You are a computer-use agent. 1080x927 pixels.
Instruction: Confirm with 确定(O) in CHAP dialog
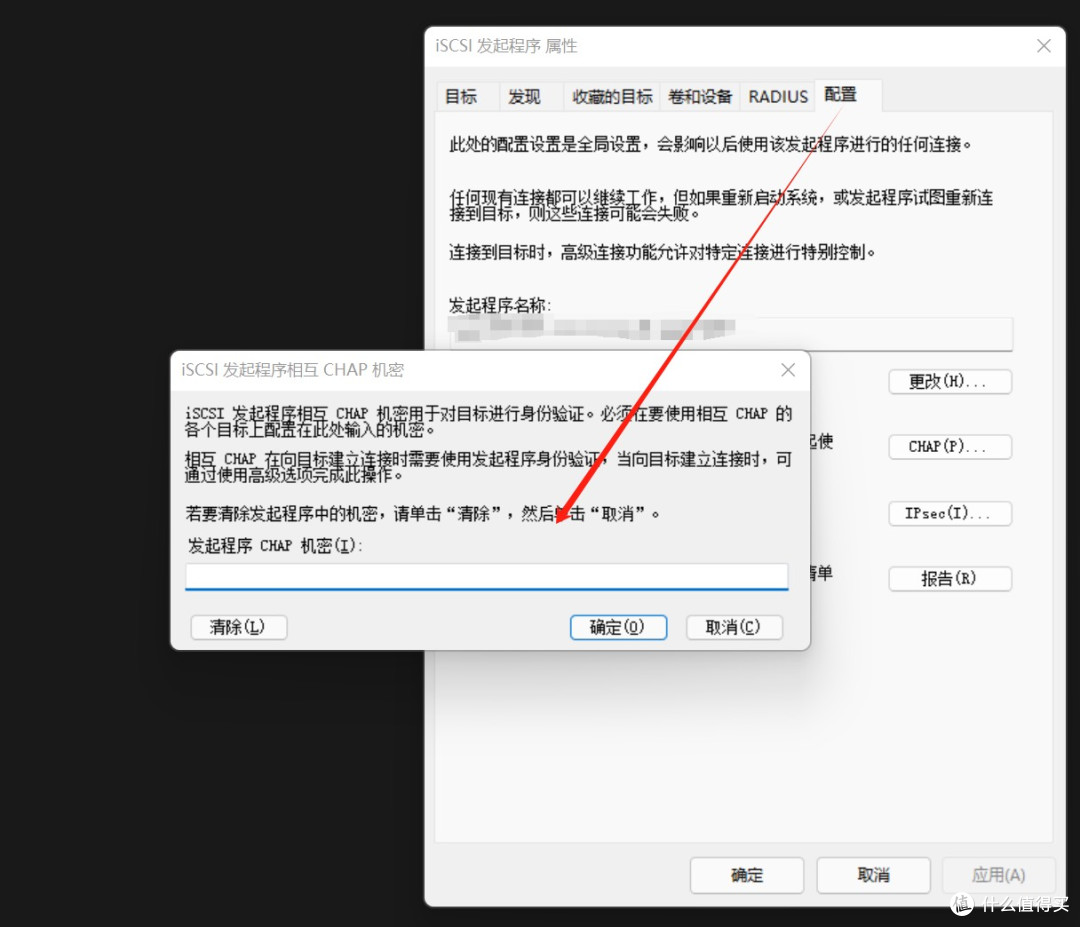pyautogui.click(x=618, y=627)
